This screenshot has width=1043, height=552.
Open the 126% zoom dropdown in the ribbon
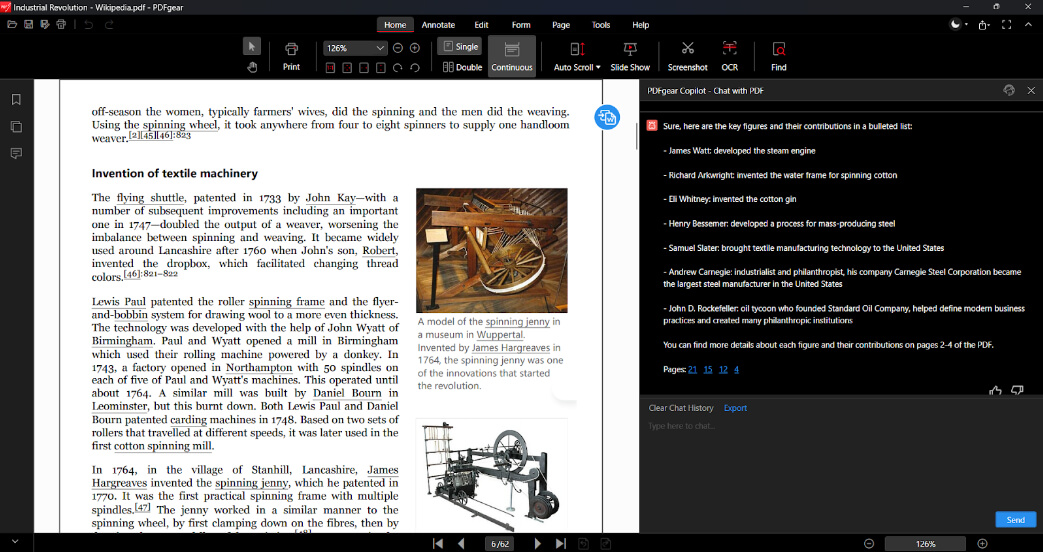[x=355, y=48]
